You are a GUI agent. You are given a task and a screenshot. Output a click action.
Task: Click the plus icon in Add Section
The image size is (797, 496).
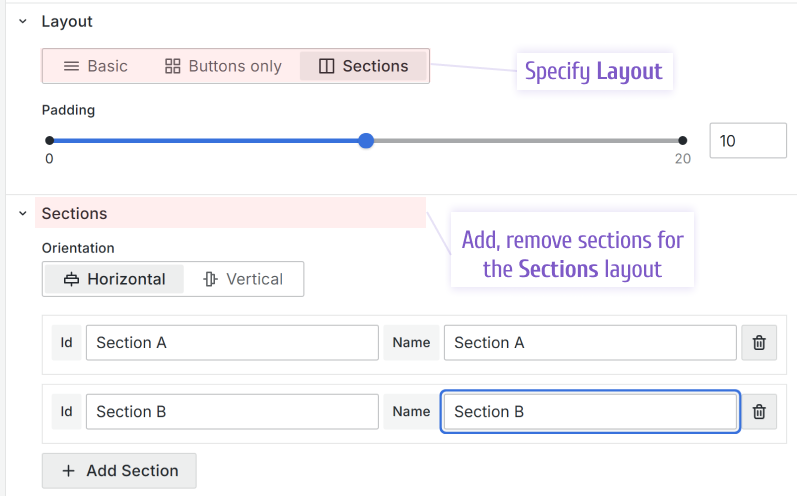pos(69,471)
